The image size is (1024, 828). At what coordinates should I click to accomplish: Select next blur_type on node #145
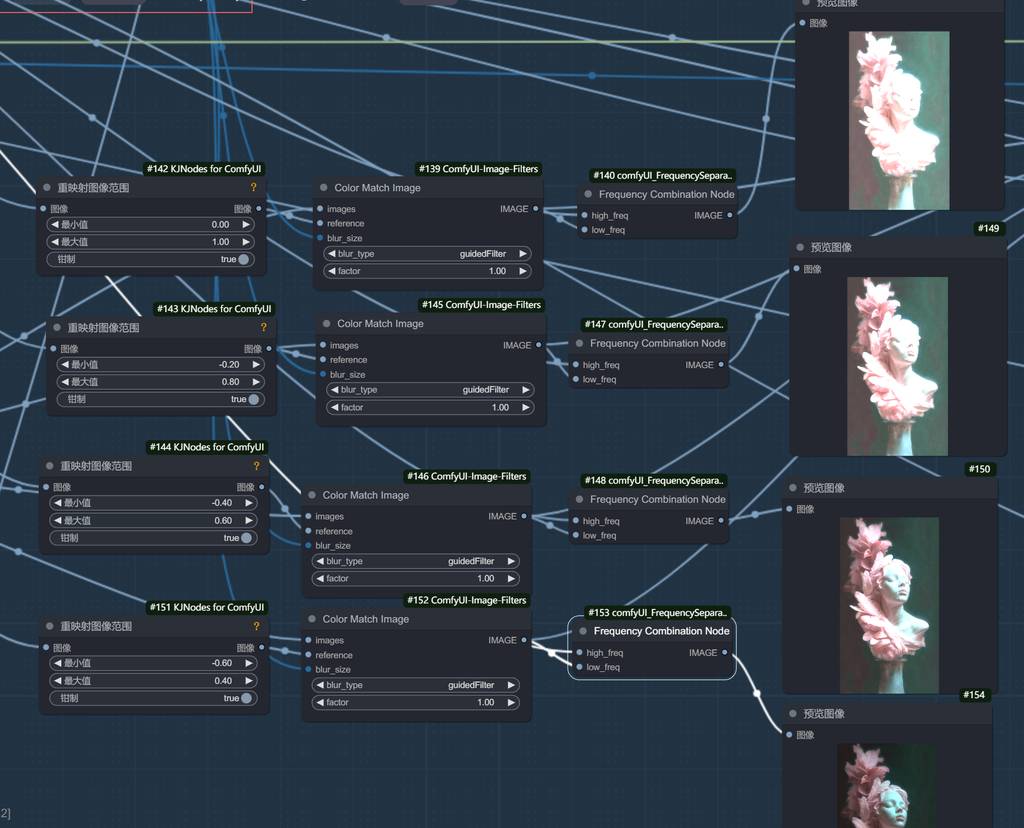[x=526, y=390]
